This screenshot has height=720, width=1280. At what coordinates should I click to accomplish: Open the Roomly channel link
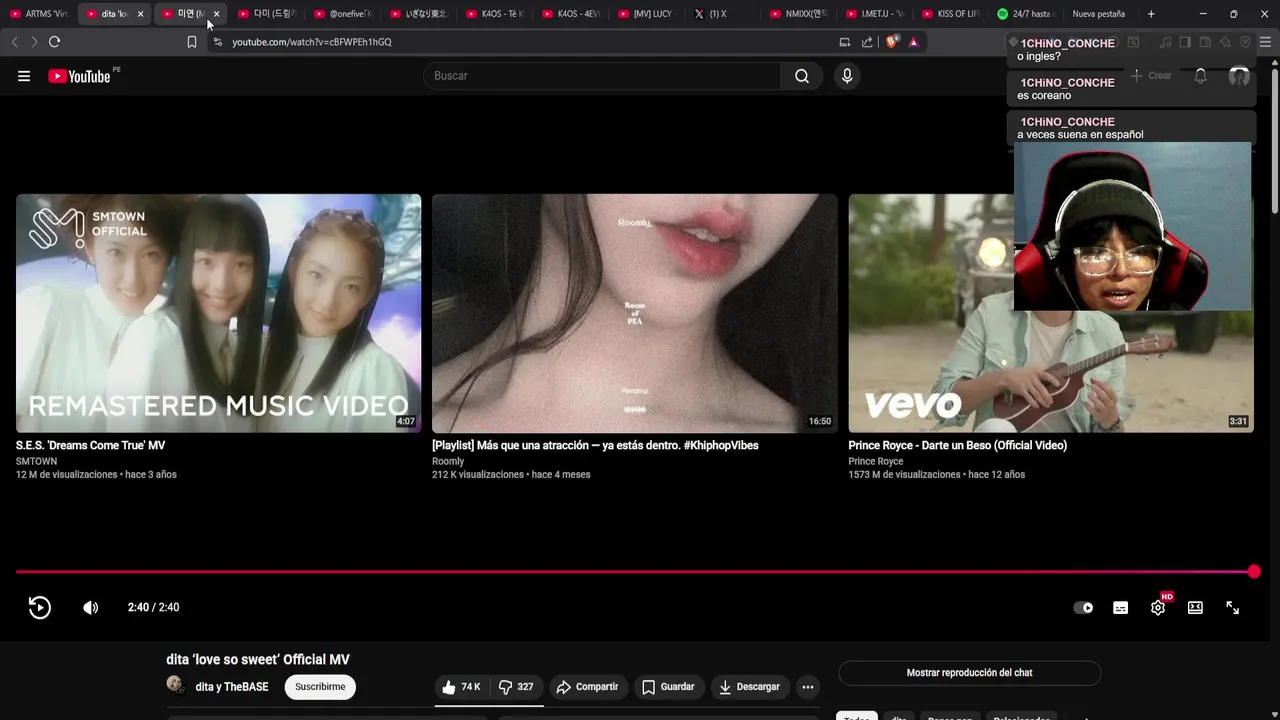448,461
